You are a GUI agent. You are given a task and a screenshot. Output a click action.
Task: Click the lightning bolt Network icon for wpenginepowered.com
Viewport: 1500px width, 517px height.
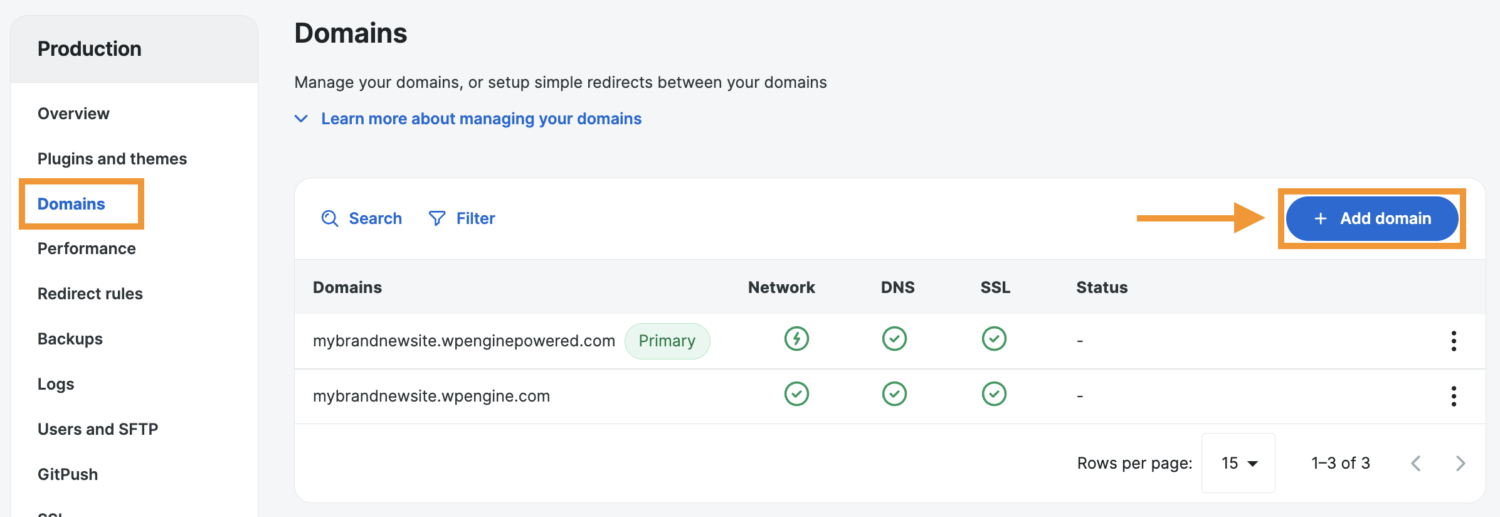coord(796,340)
